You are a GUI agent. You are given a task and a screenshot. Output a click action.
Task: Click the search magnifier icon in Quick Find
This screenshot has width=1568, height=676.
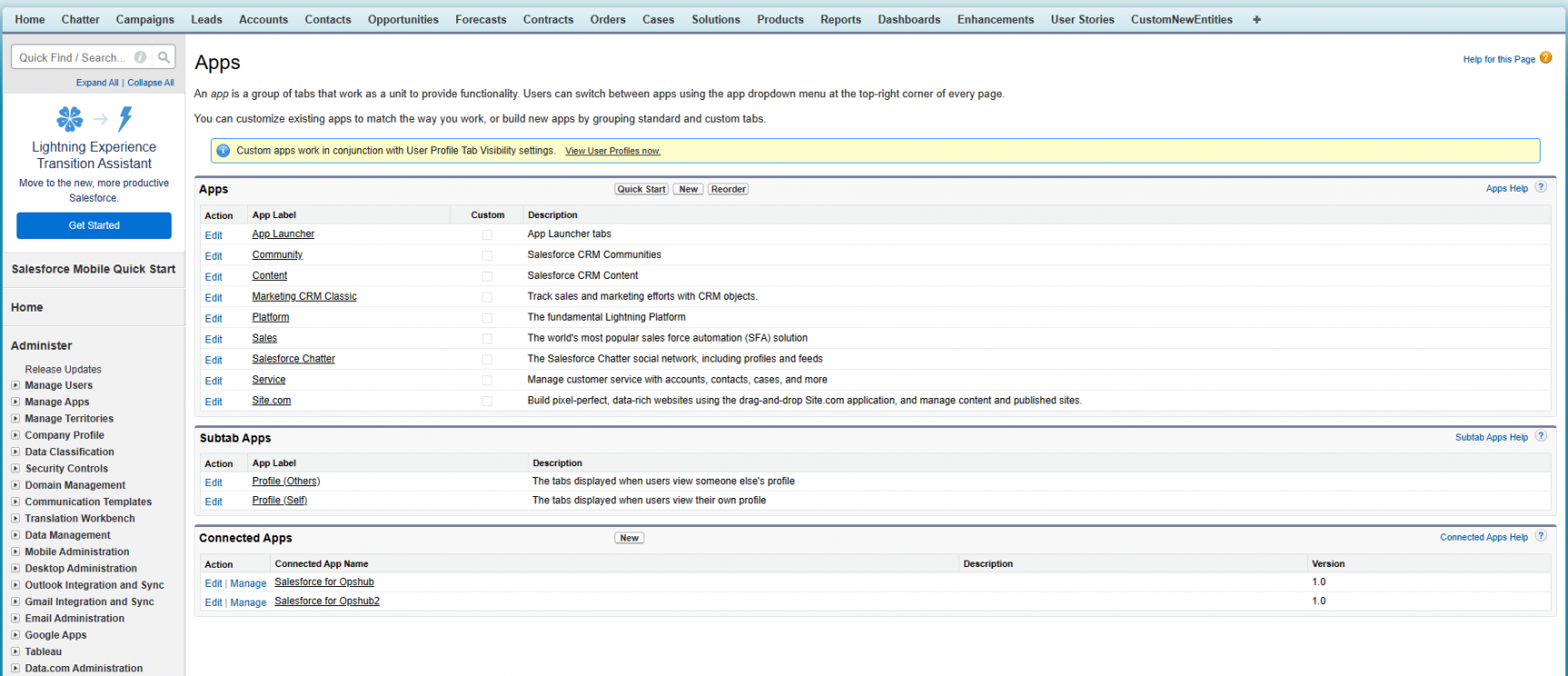pyautogui.click(x=164, y=57)
